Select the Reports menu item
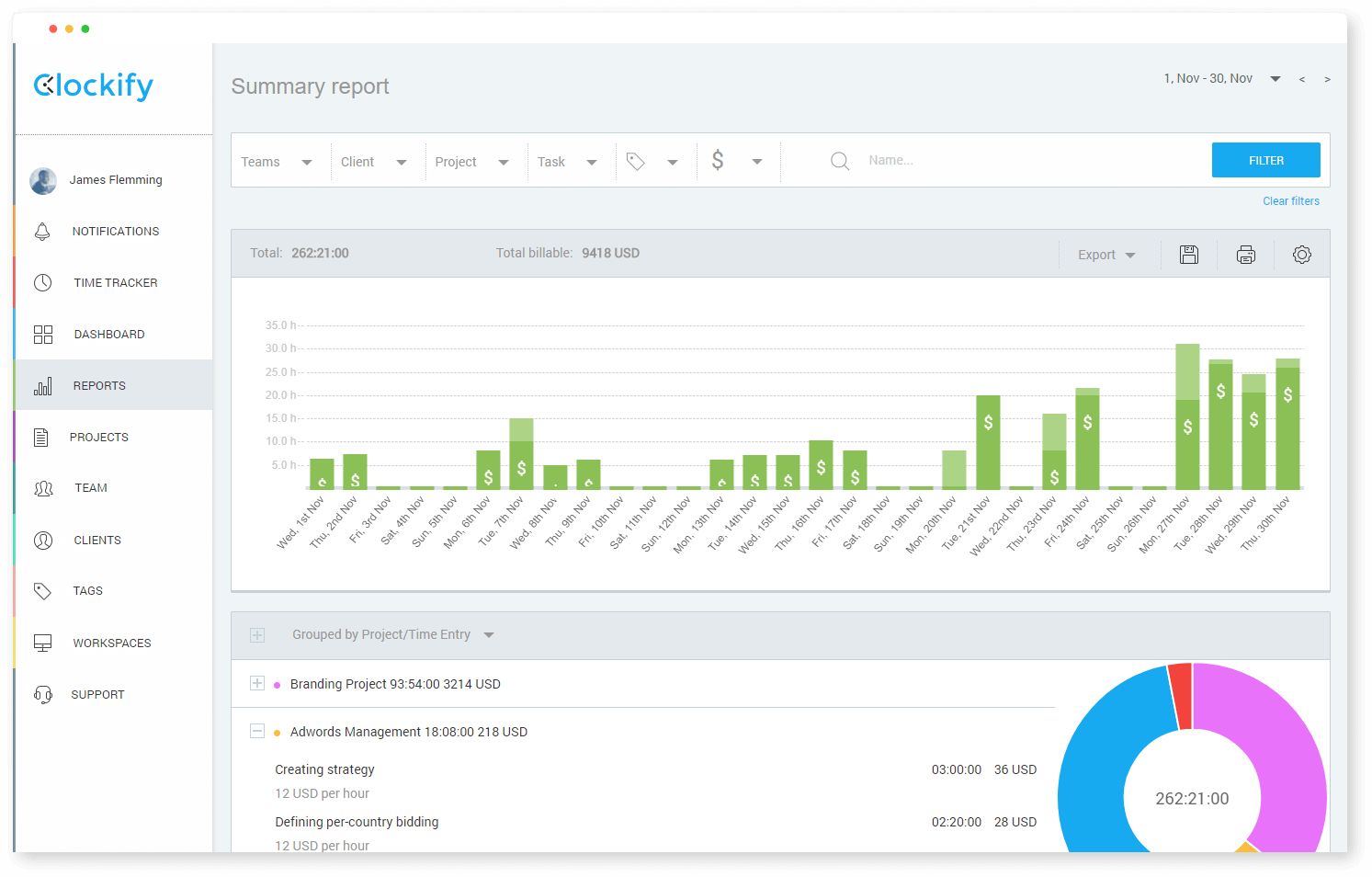This screenshot has width=1372, height=877. click(99, 386)
